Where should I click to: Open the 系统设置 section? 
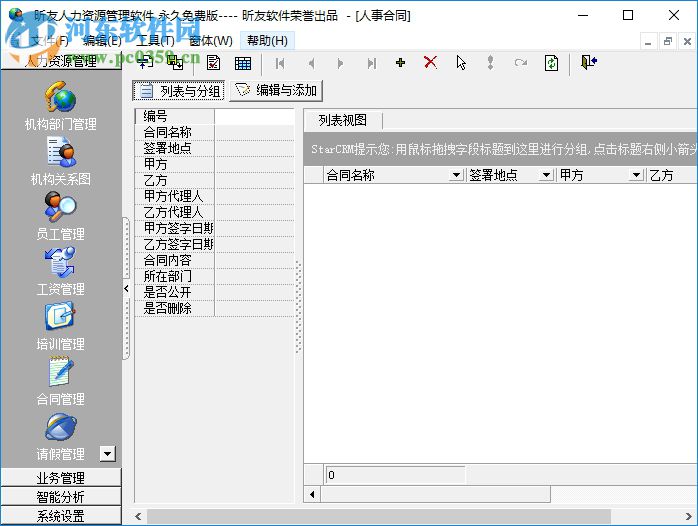pyautogui.click(x=61, y=516)
